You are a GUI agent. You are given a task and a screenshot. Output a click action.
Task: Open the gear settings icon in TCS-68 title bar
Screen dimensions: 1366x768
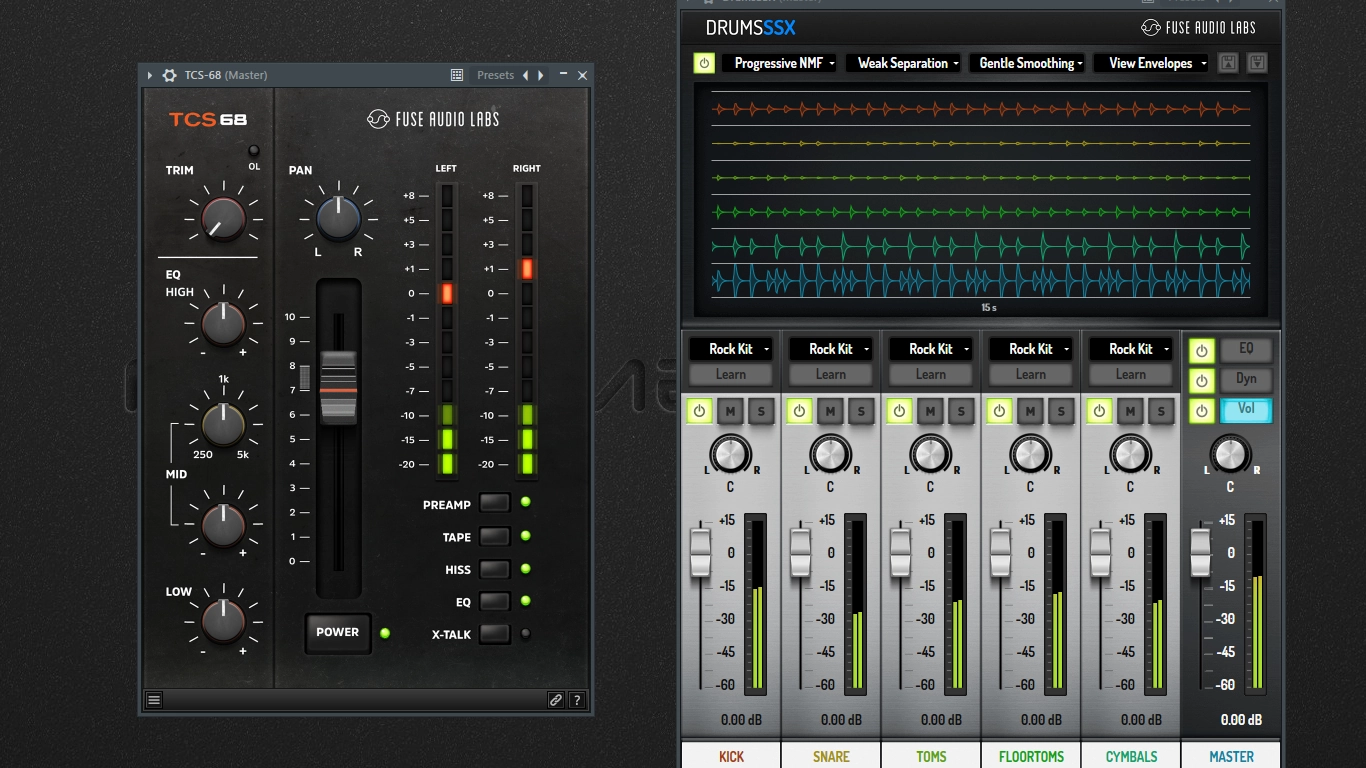[170, 75]
